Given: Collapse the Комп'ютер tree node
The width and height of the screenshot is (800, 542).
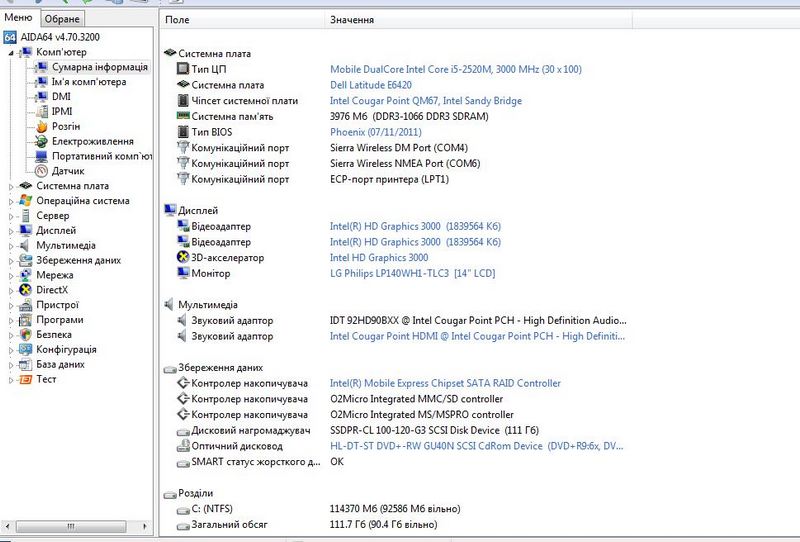Looking at the screenshot, I should (x=12, y=52).
